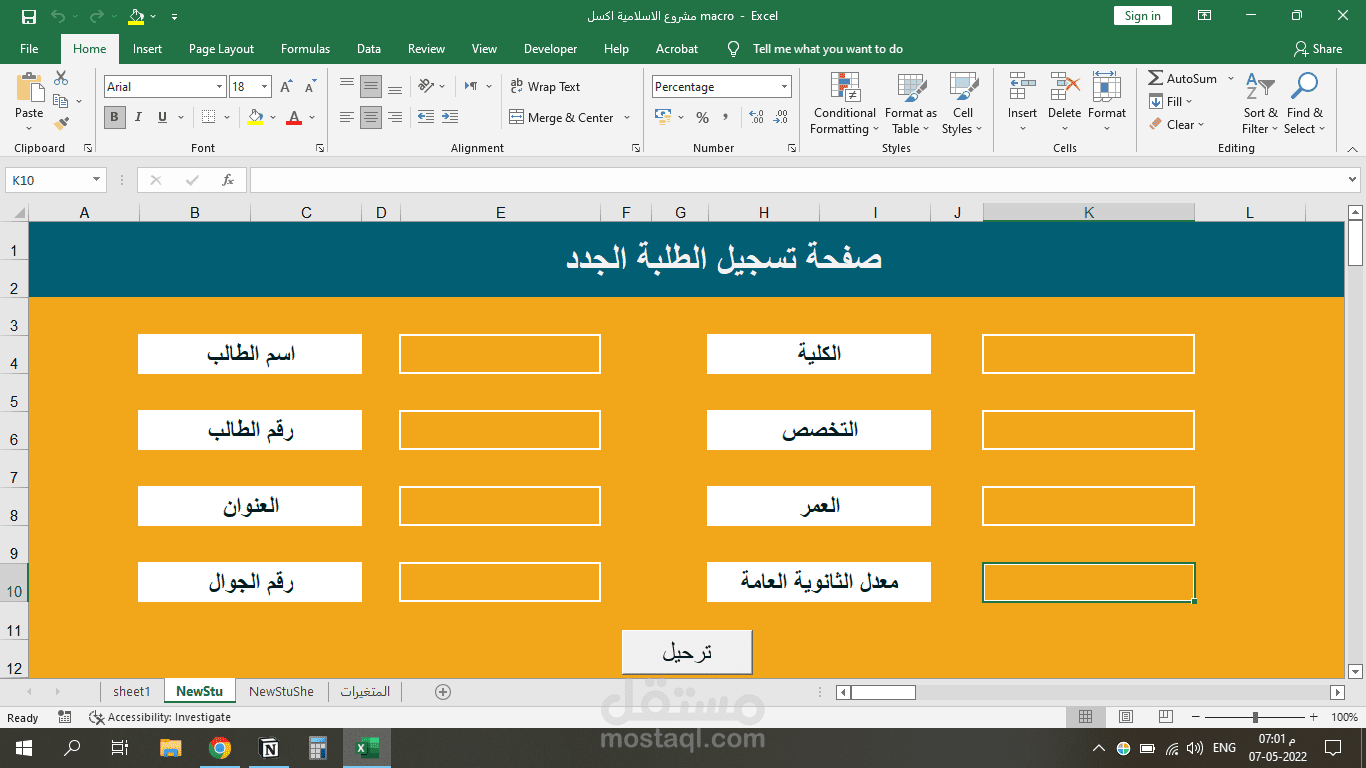Image resolution: width=1366 pixels, height=768 pixels.
Task: Open the calculator app in taskbar
Action: pyautogui.click(x=318, y=747)
